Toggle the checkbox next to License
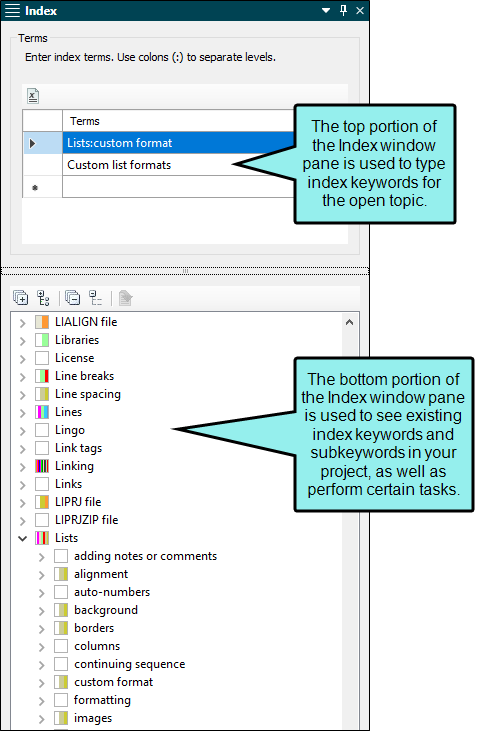 [x=42, y=358]
